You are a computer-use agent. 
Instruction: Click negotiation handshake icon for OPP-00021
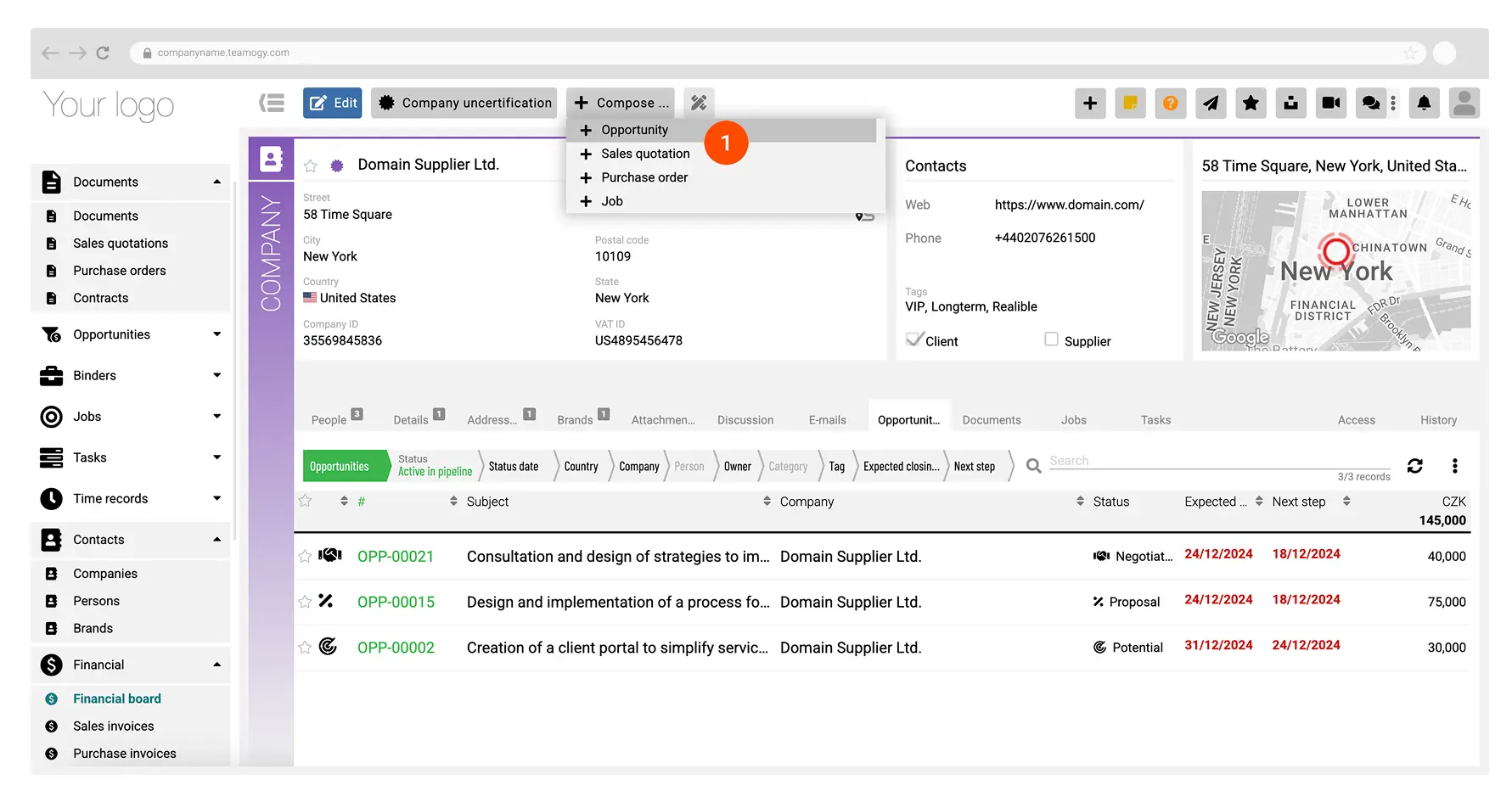pyautogui.click(x=329, y=555)
